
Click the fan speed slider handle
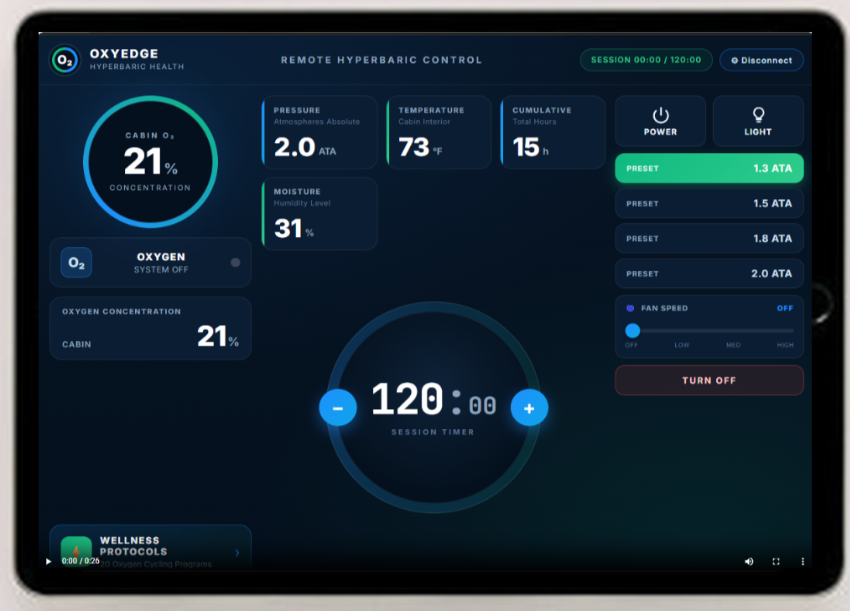pyautogui.click(x=632, y=330)
